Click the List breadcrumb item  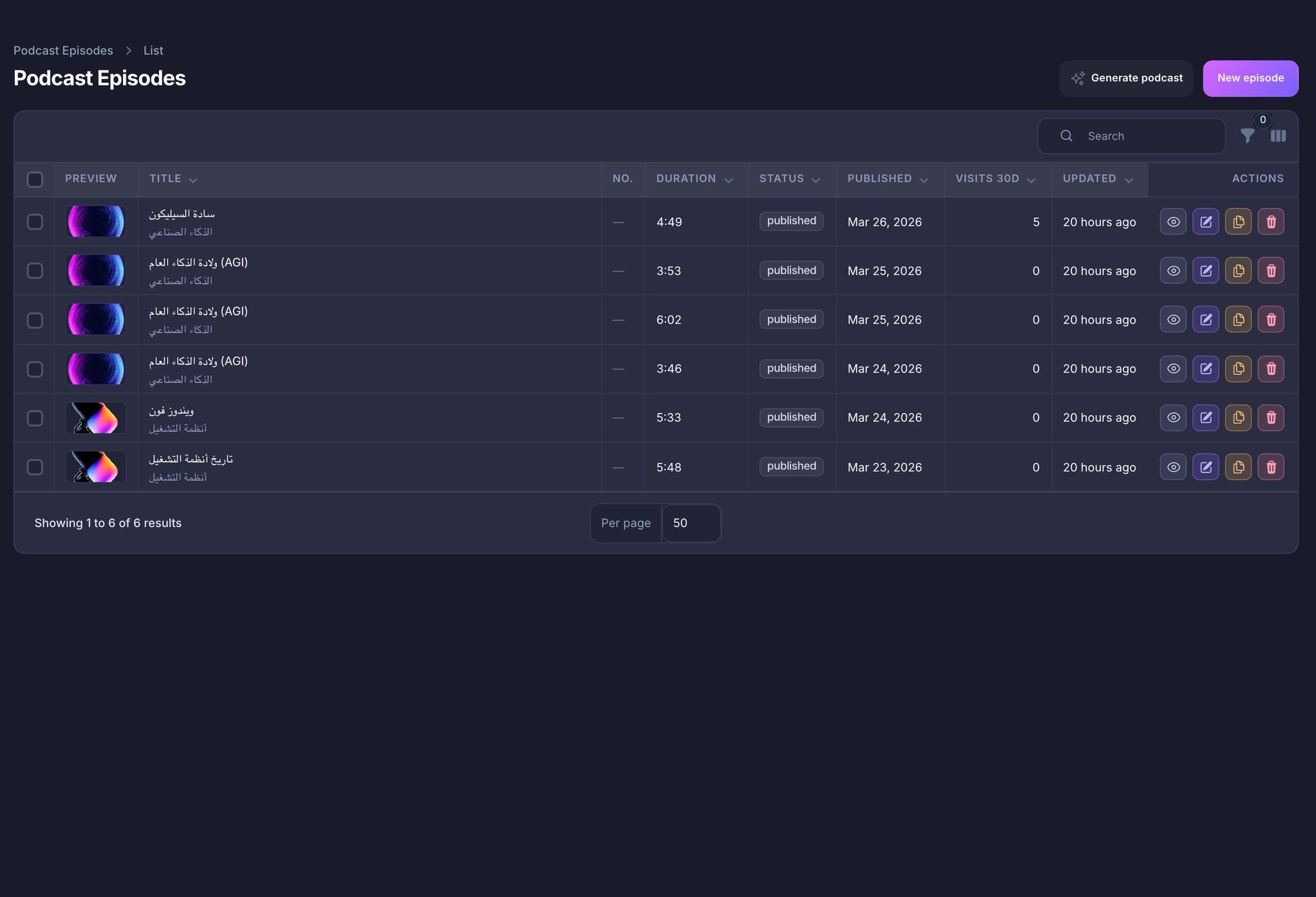(154, 50)
